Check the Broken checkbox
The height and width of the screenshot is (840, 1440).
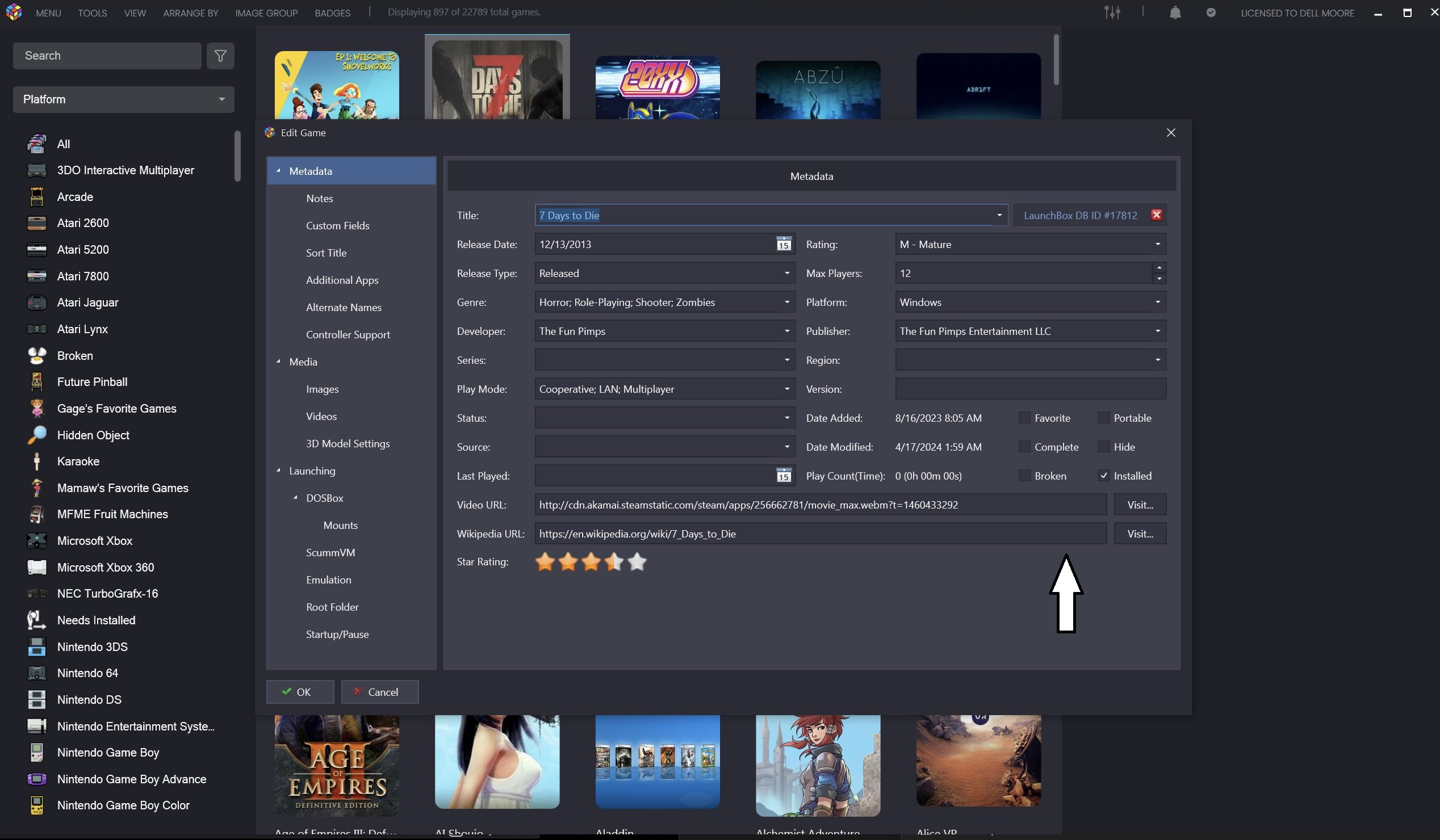1024,475
